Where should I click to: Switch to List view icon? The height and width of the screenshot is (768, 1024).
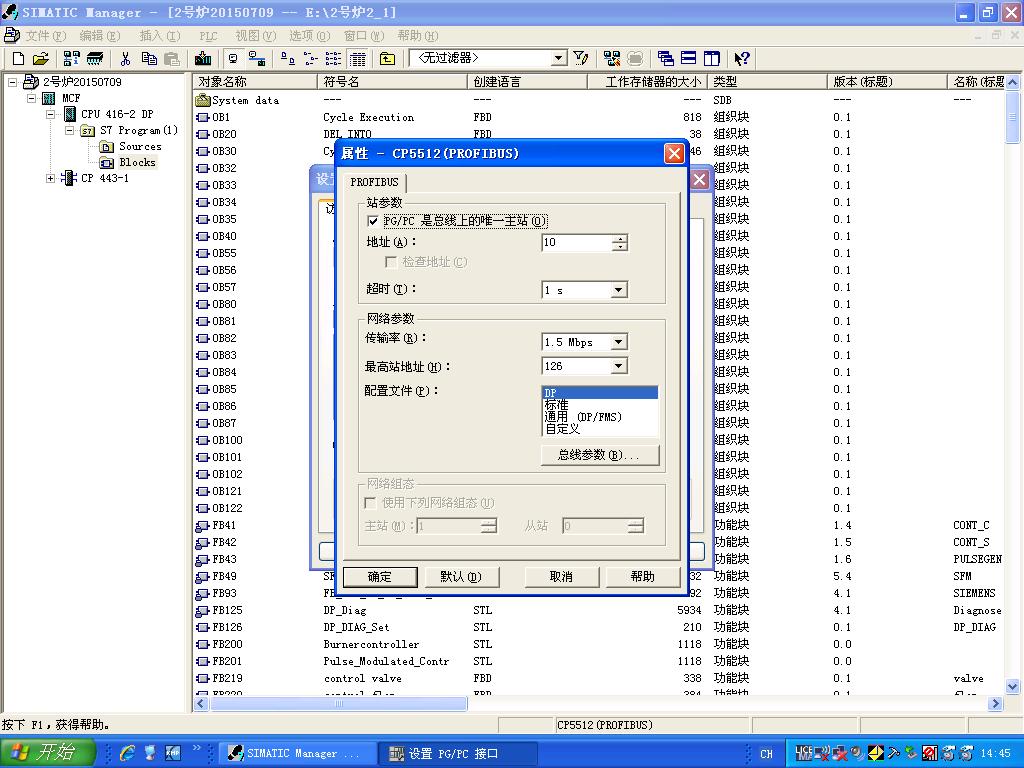pyautogui.click(x=333, y=59)
